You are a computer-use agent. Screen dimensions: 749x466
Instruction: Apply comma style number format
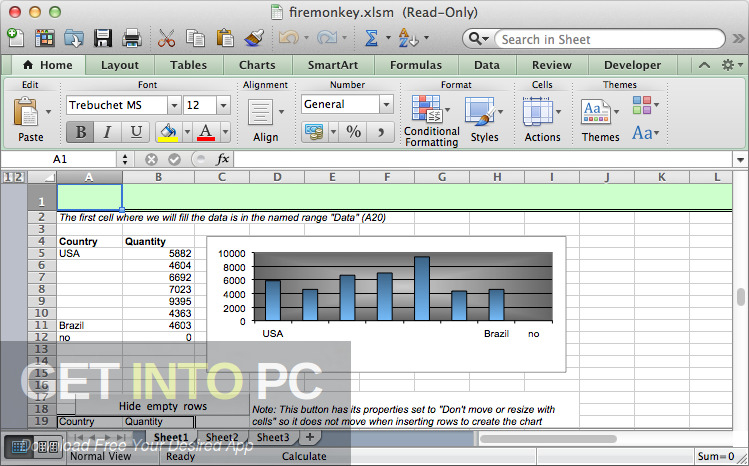[x=381, y=132]
